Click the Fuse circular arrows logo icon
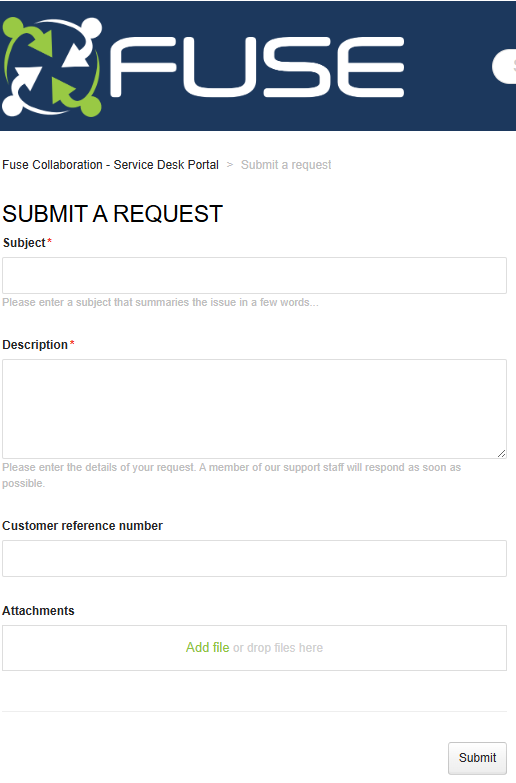516x783 pixels. (x=52, y=67)
